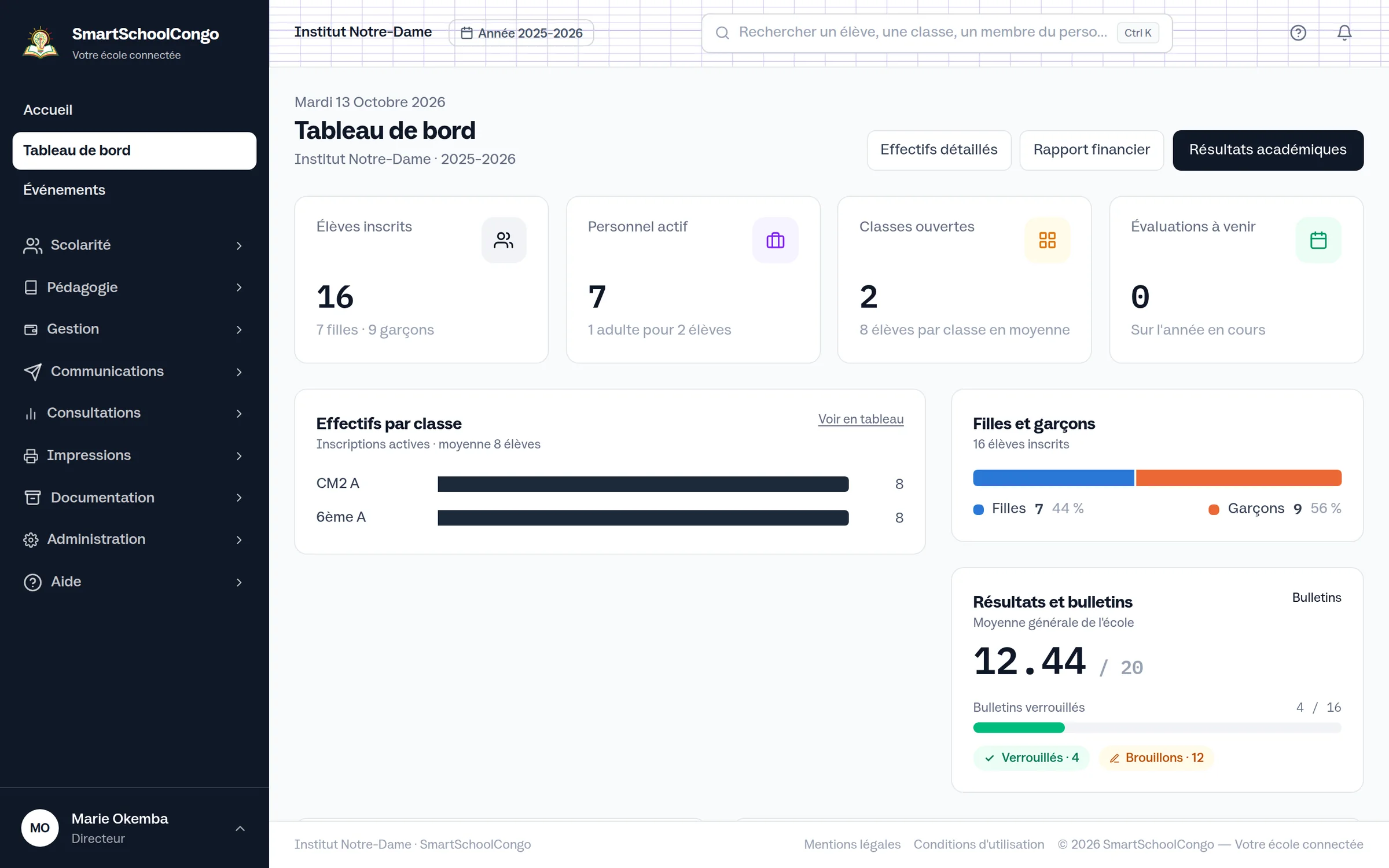
Task: Click the Rapport financier button
Action: [x=1092, y=150]
